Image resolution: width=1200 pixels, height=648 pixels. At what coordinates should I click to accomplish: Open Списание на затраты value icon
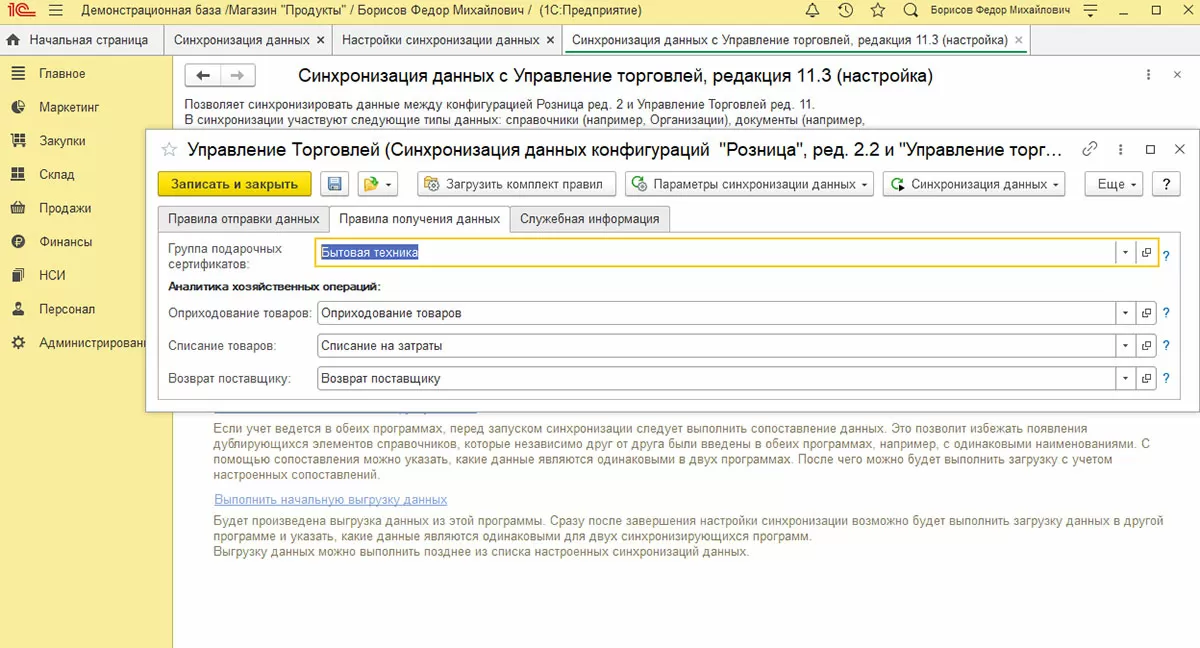tap(1147, 346)
